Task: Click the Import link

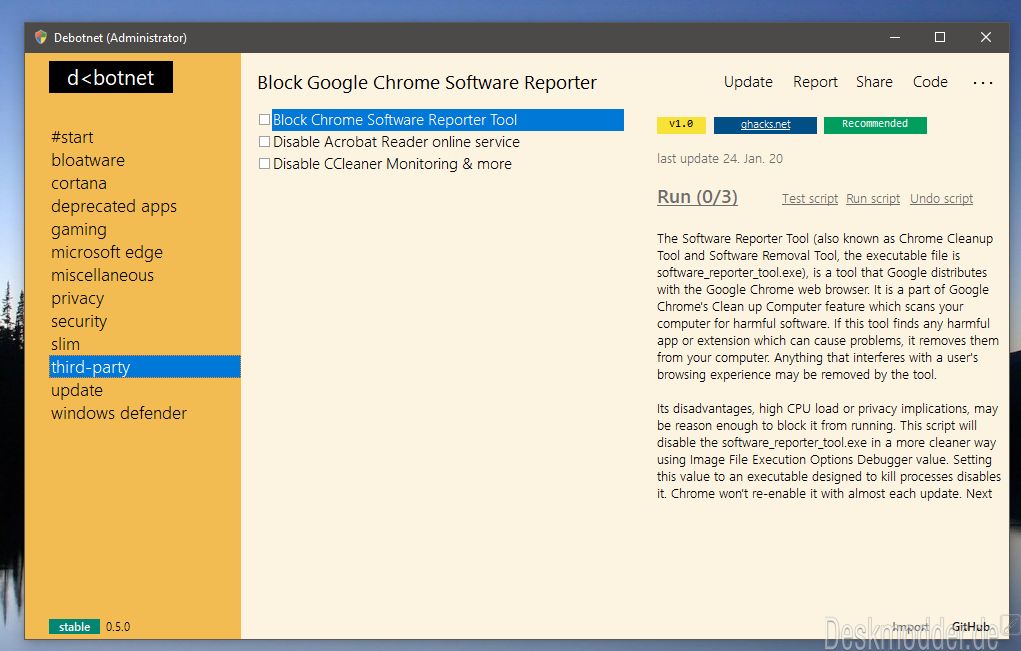Action: tap(910, 627)
